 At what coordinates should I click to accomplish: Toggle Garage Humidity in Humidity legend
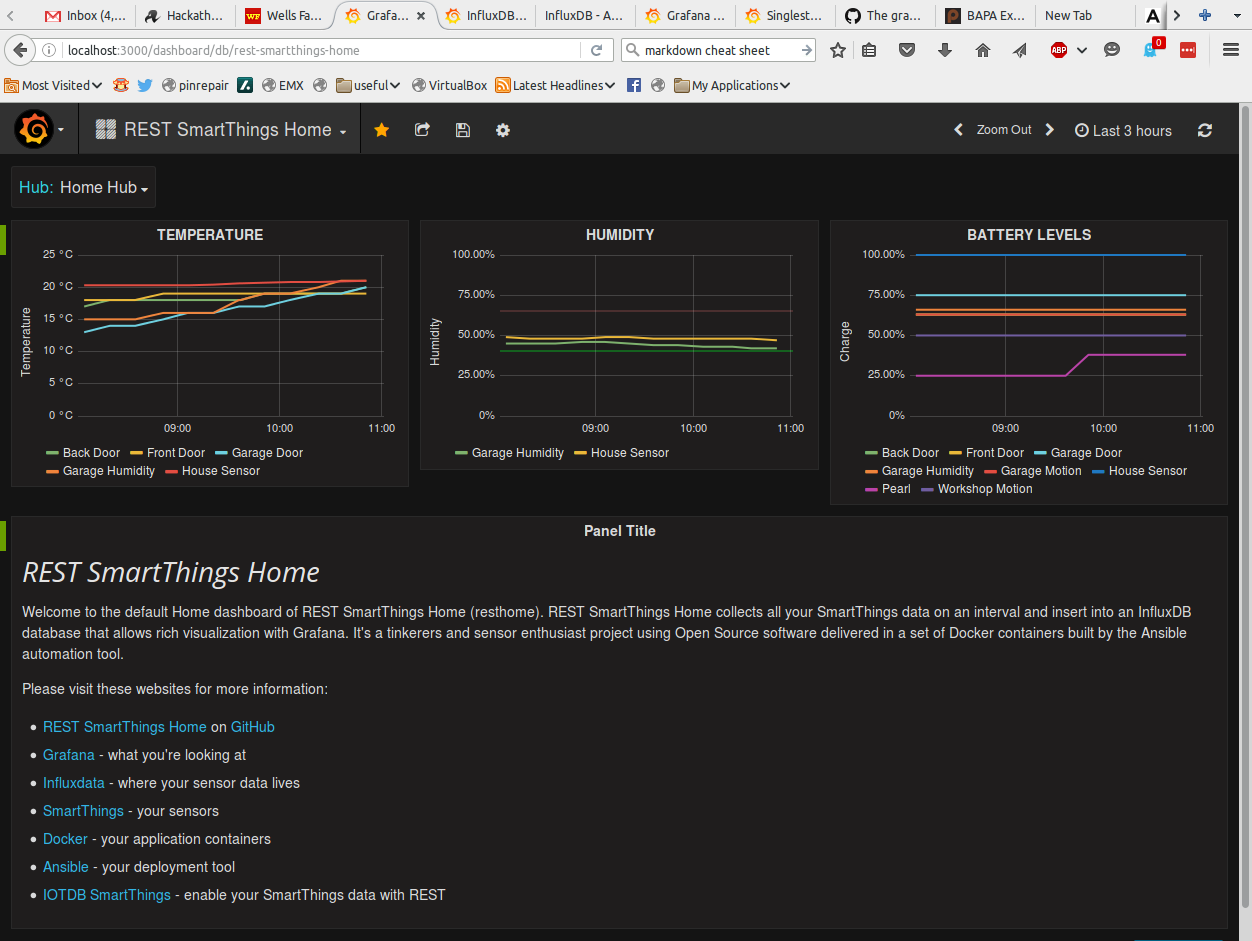pos(509,453)
